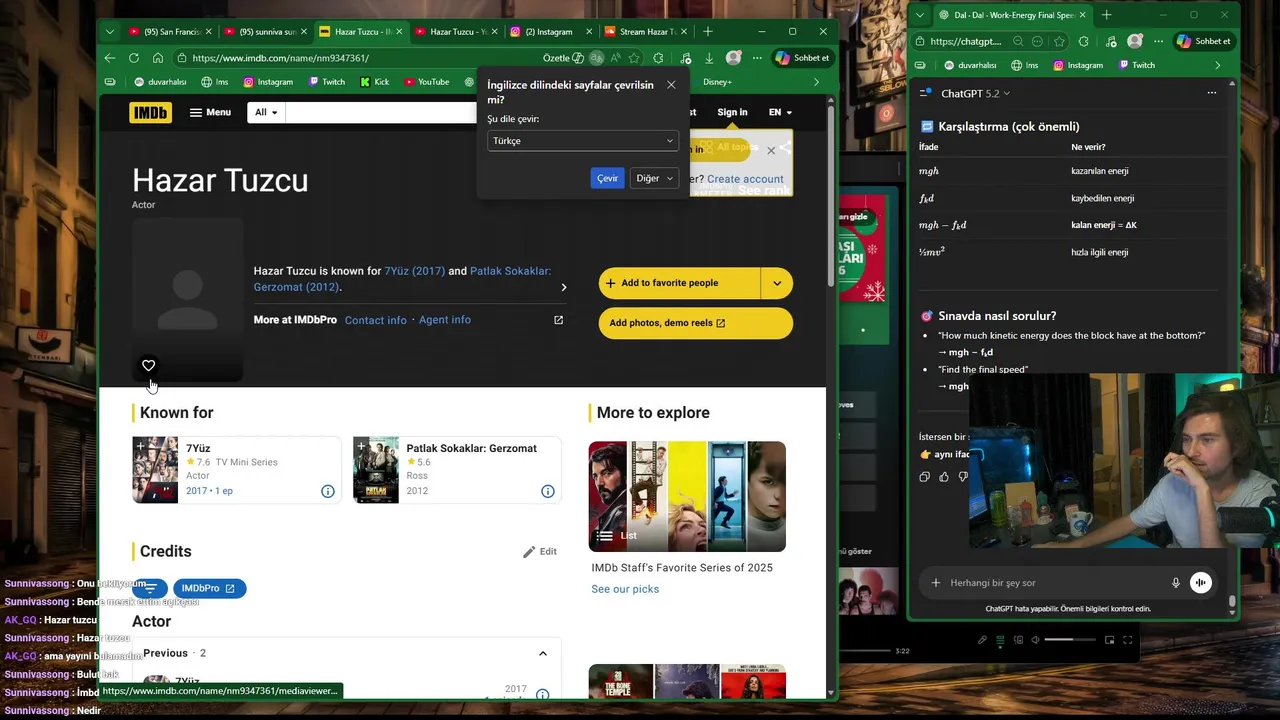Click See our picks link
Image resolution: width=1280 pixels, height=720 pixels.
(625, 589)
